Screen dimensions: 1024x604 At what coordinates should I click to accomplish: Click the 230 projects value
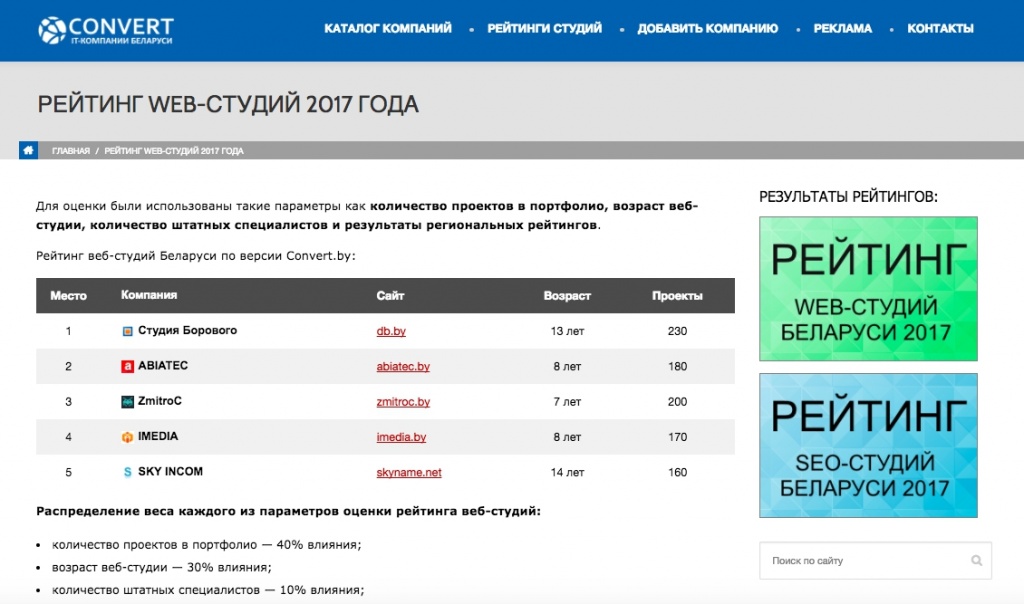pyautogui.click(x=677, y=331)
